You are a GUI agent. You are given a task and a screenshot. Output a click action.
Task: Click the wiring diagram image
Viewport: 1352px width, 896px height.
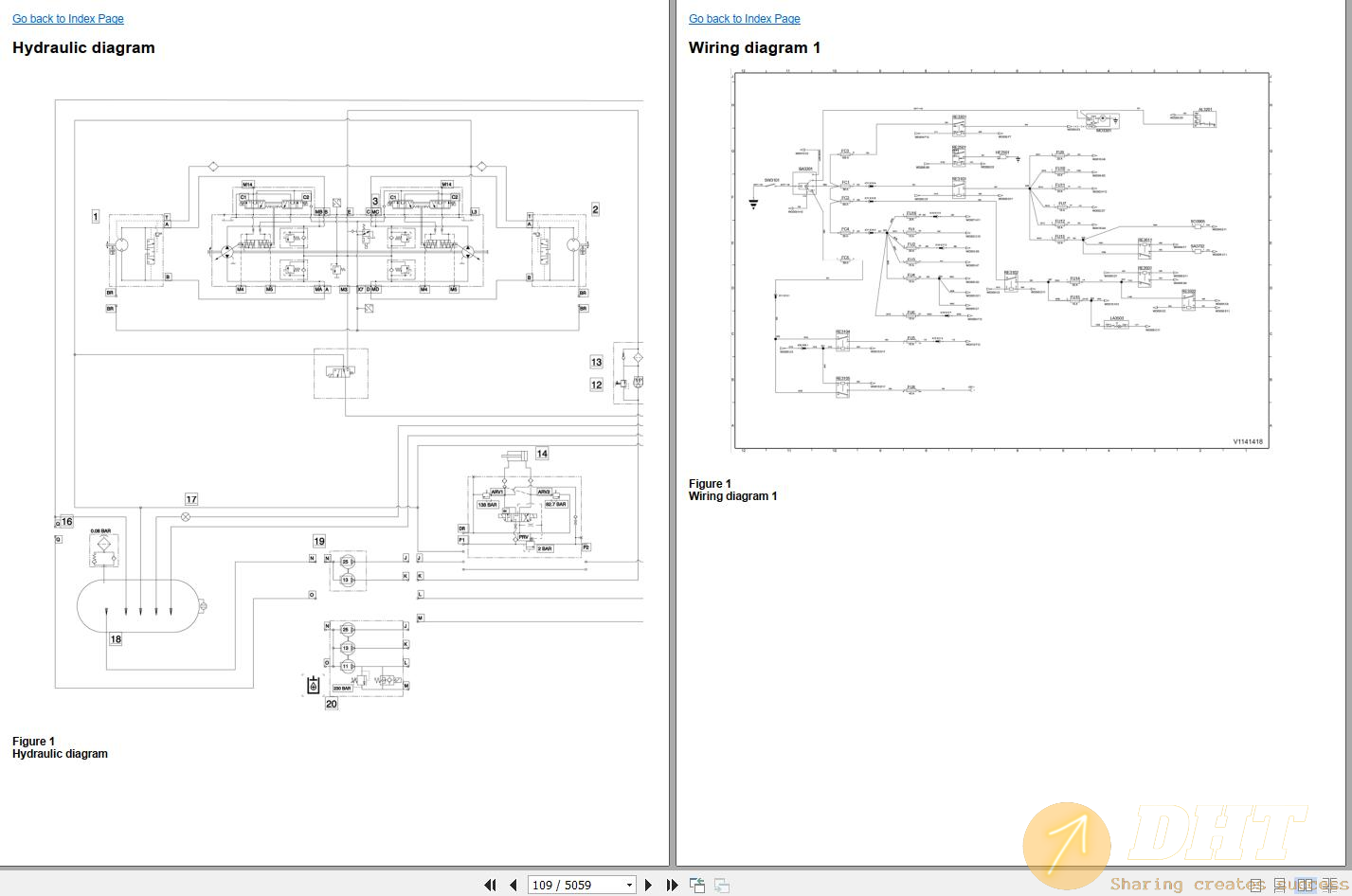click(x=1001, y=260)
